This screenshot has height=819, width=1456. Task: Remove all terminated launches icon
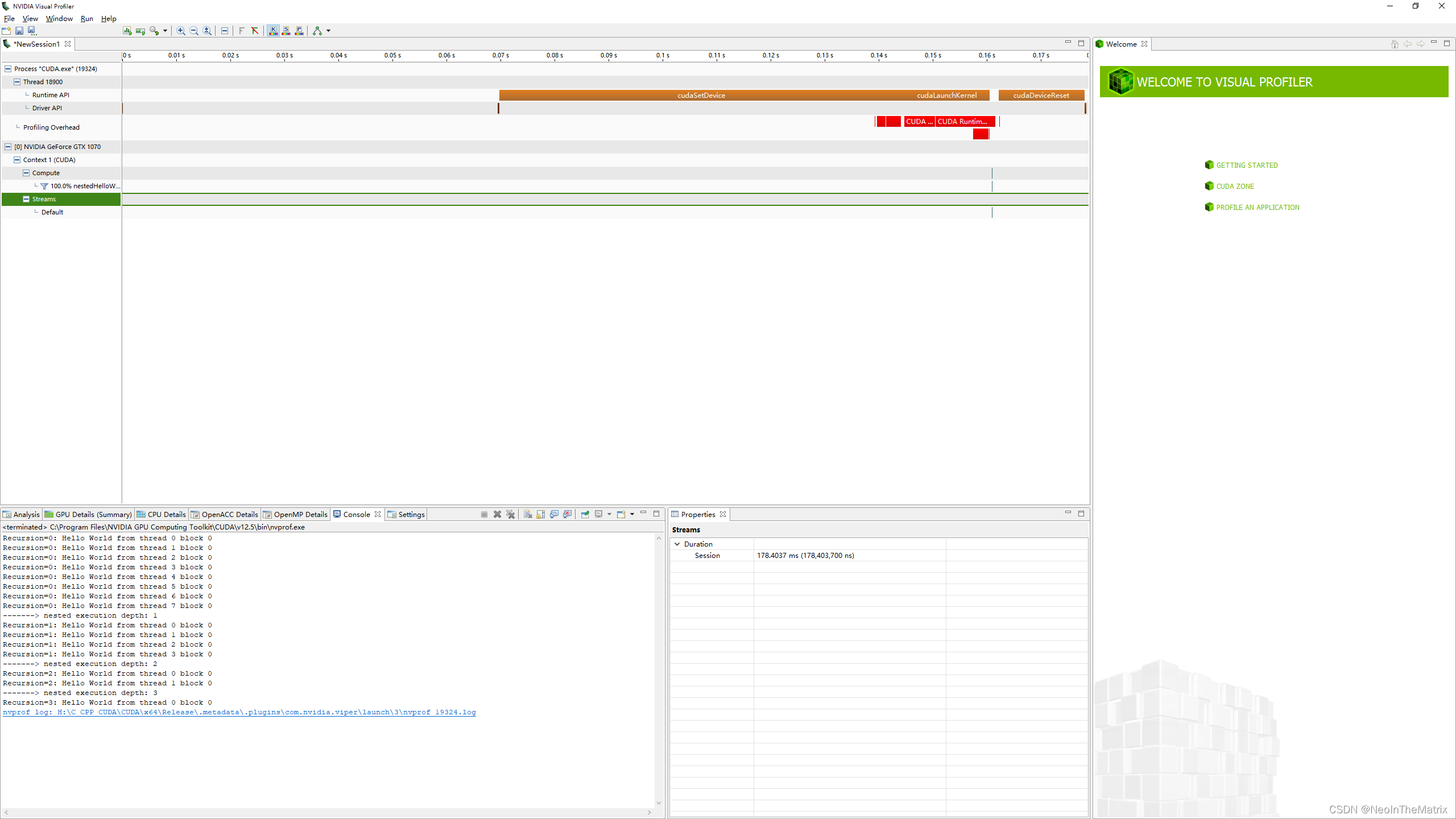[510, 514]
